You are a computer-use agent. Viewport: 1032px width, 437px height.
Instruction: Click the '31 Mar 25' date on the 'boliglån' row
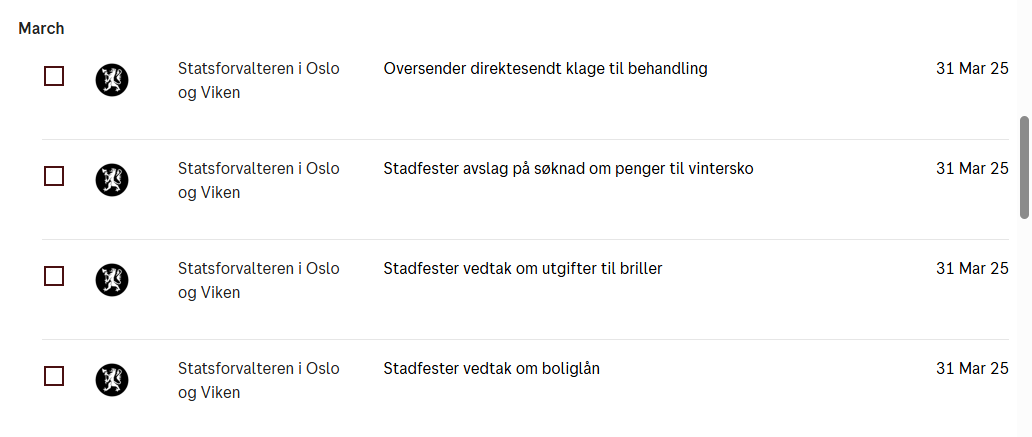(x=972, y=369)
